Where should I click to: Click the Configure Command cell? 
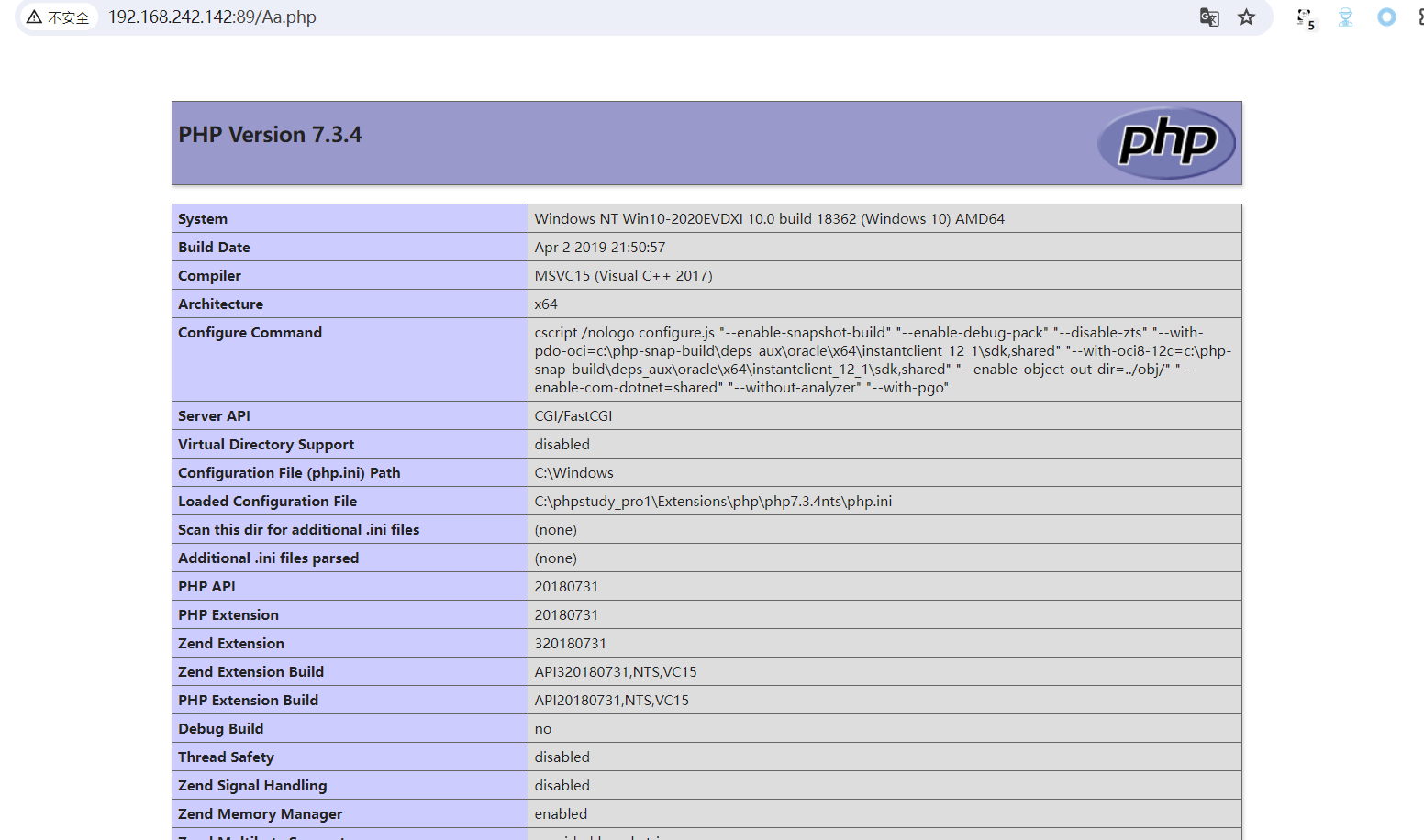[x=250, y=332]
